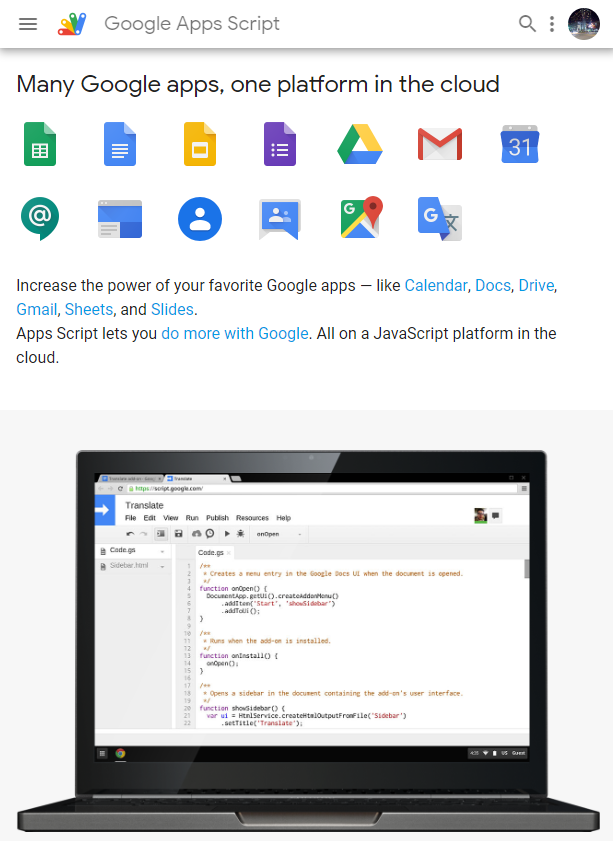Open the 'do more with Google' link

234,334
